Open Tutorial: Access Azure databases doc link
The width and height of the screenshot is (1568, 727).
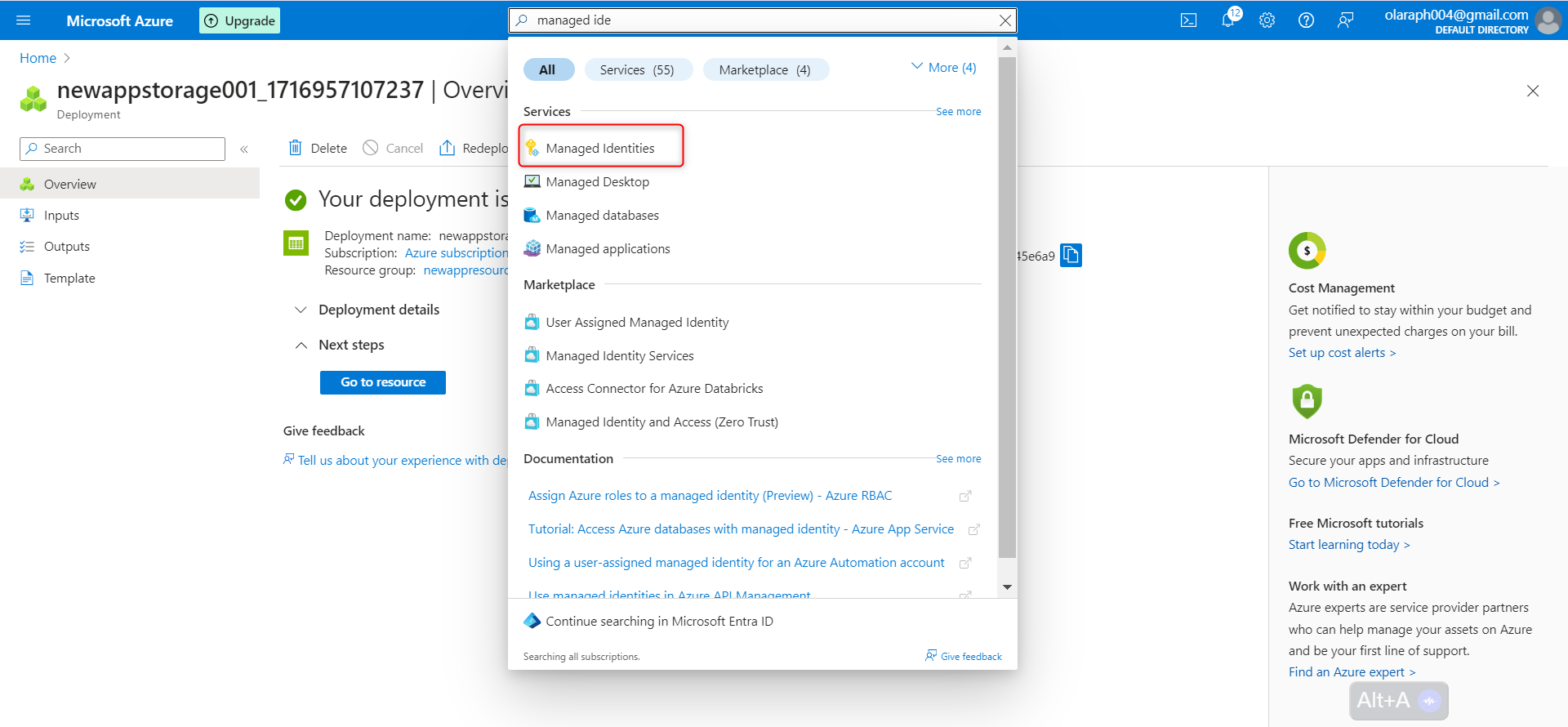[x=741, y=529]
